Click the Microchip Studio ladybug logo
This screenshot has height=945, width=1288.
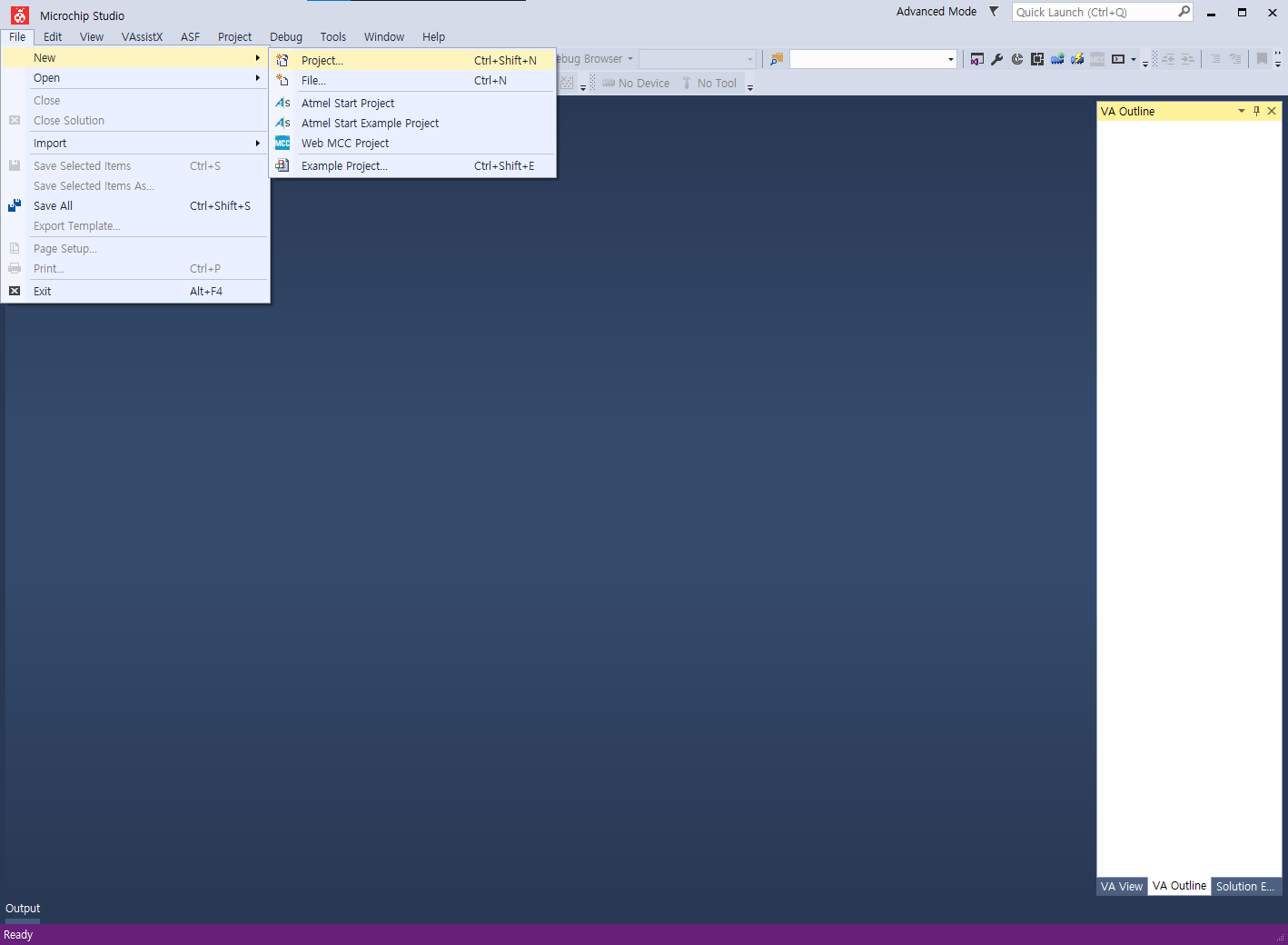point(20,15)
